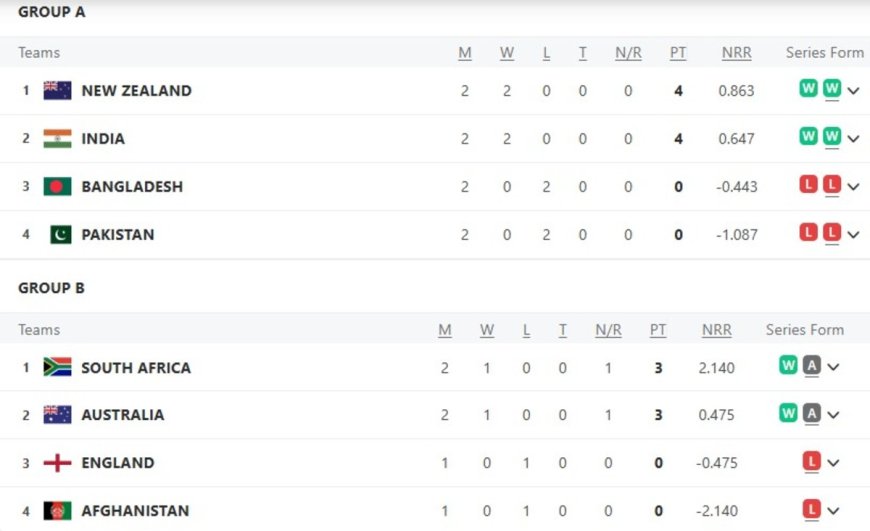Expand South Africa series form chevron
870x531 pixels.
point(833,368)
